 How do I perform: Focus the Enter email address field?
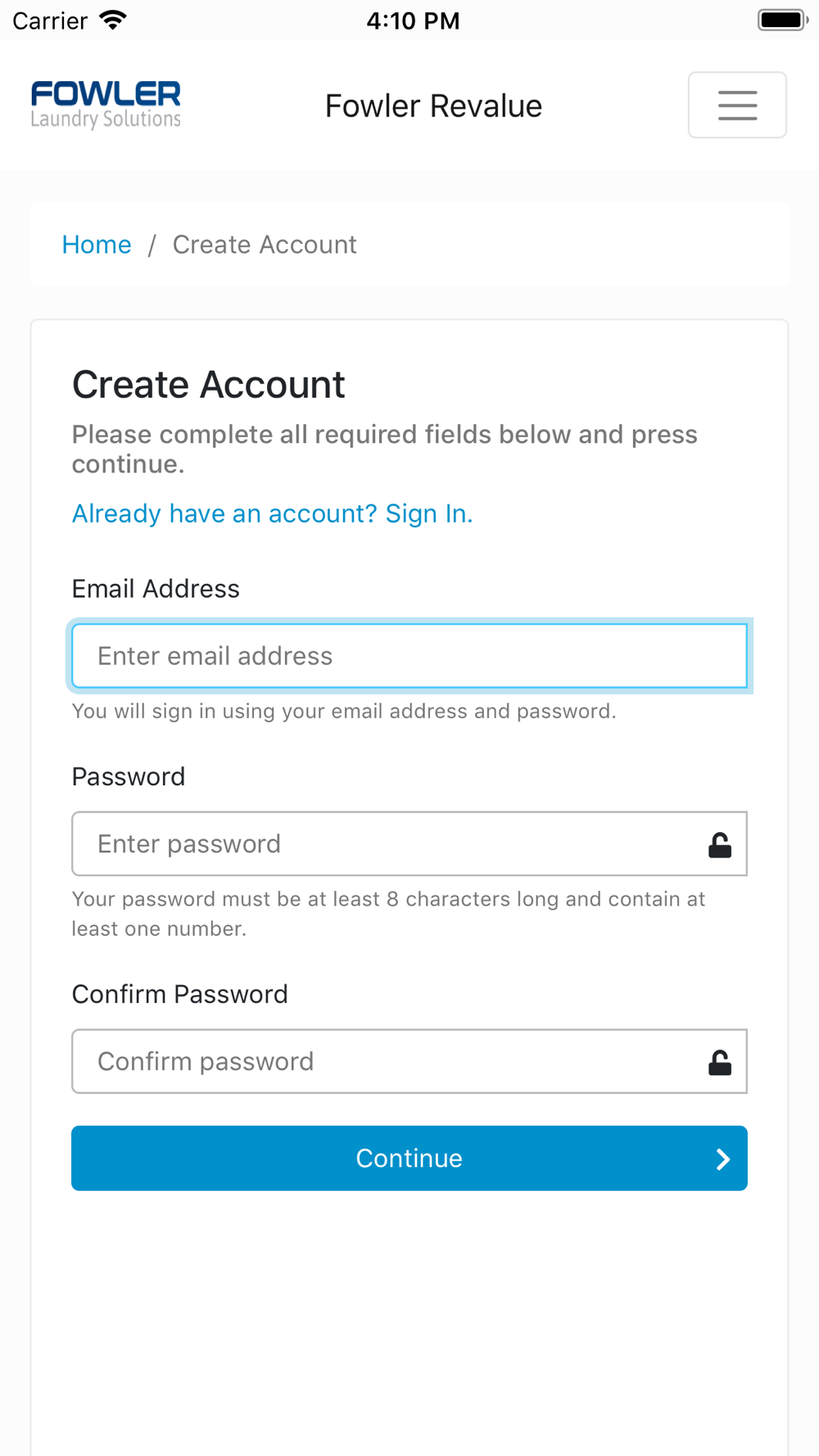(409, 656)
